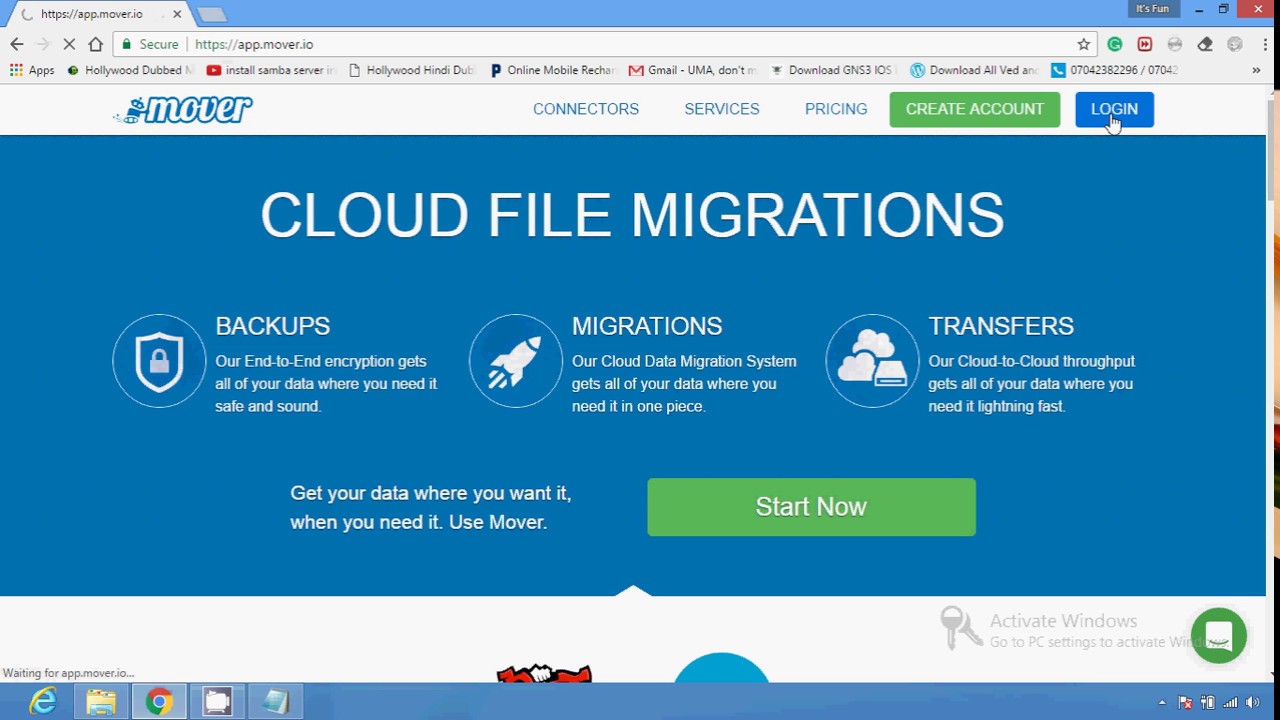This screenshot has height=720, width=1280.
Task: Open the Apps bookmarks shortcut
Action: [32, 70]
